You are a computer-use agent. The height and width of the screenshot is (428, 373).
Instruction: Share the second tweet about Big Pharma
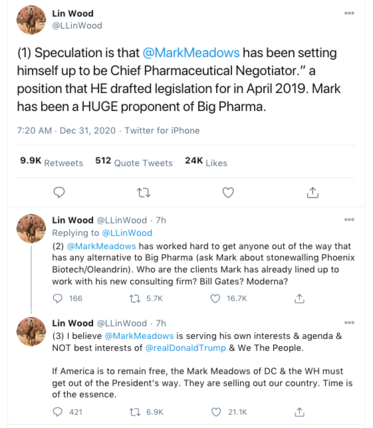pos(299,298)
